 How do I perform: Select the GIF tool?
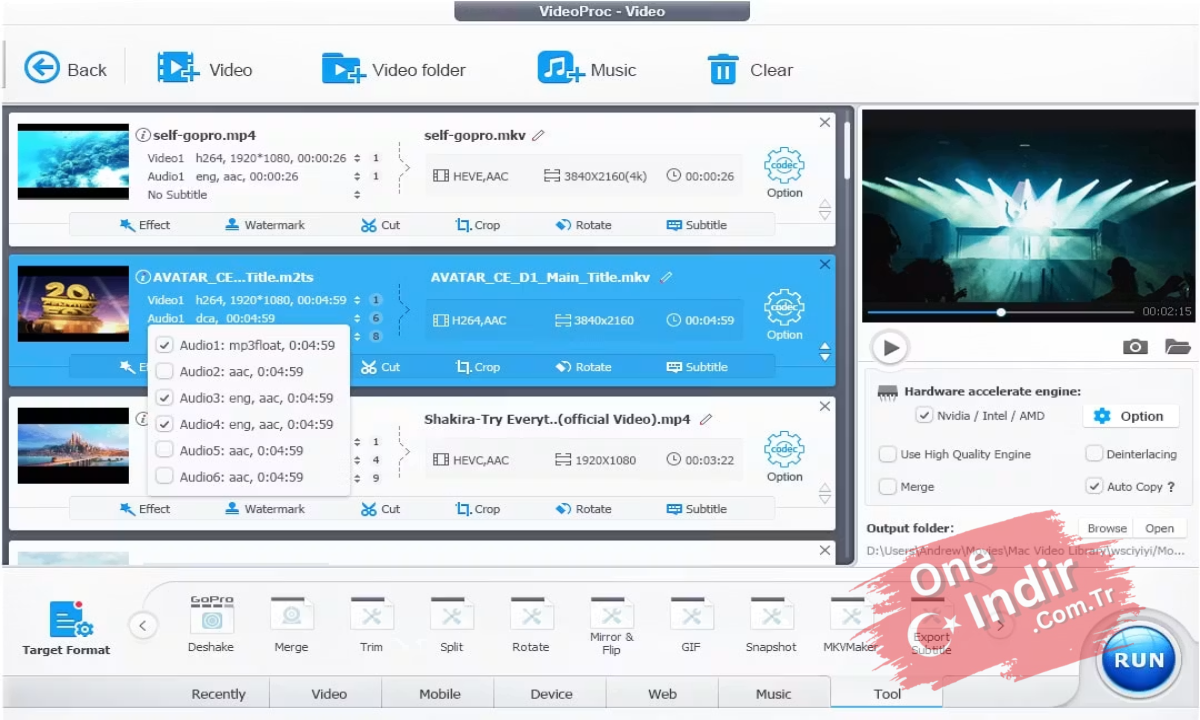[x=691, y=624]
